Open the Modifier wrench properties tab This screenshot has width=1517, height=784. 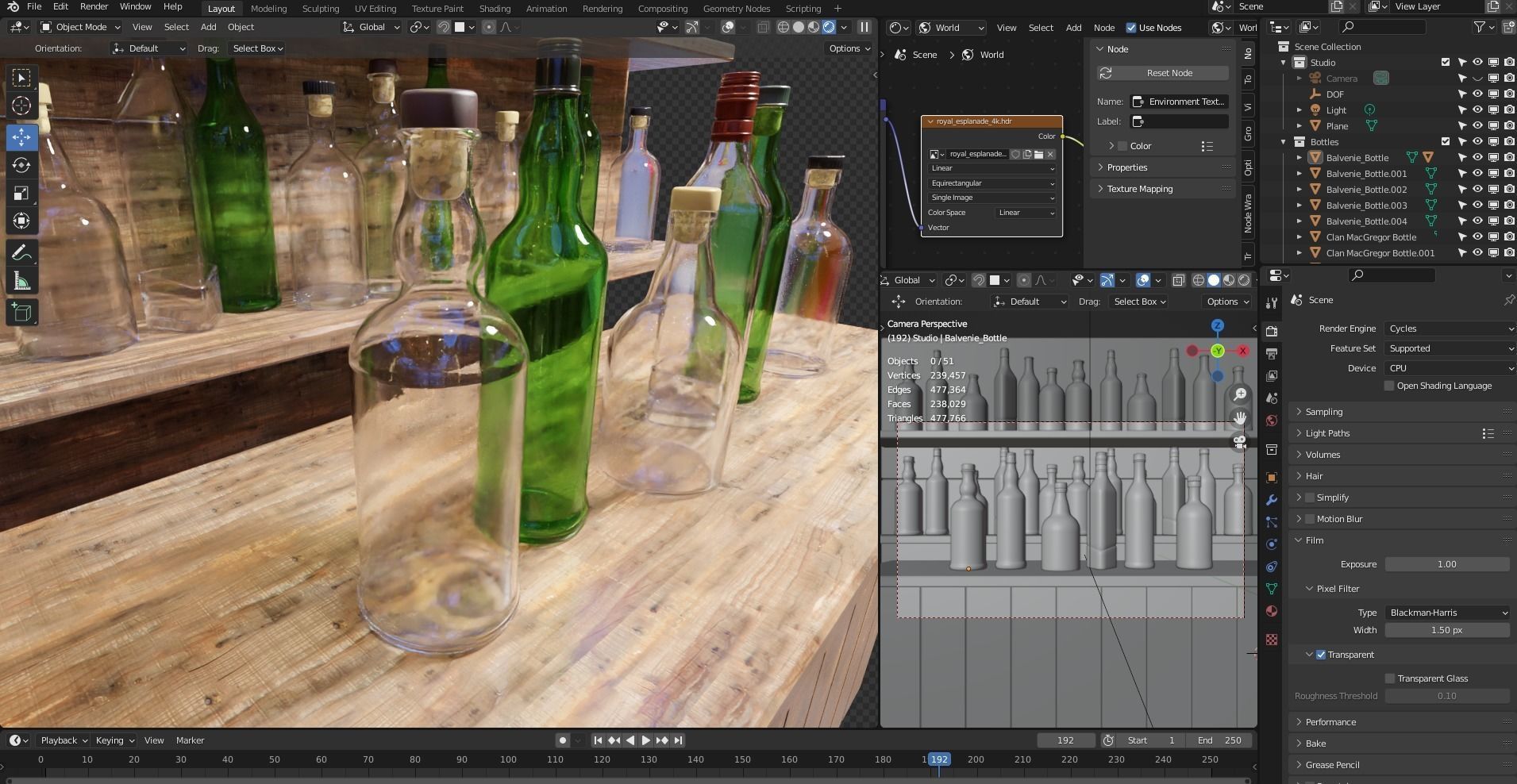click(1272, 500)
